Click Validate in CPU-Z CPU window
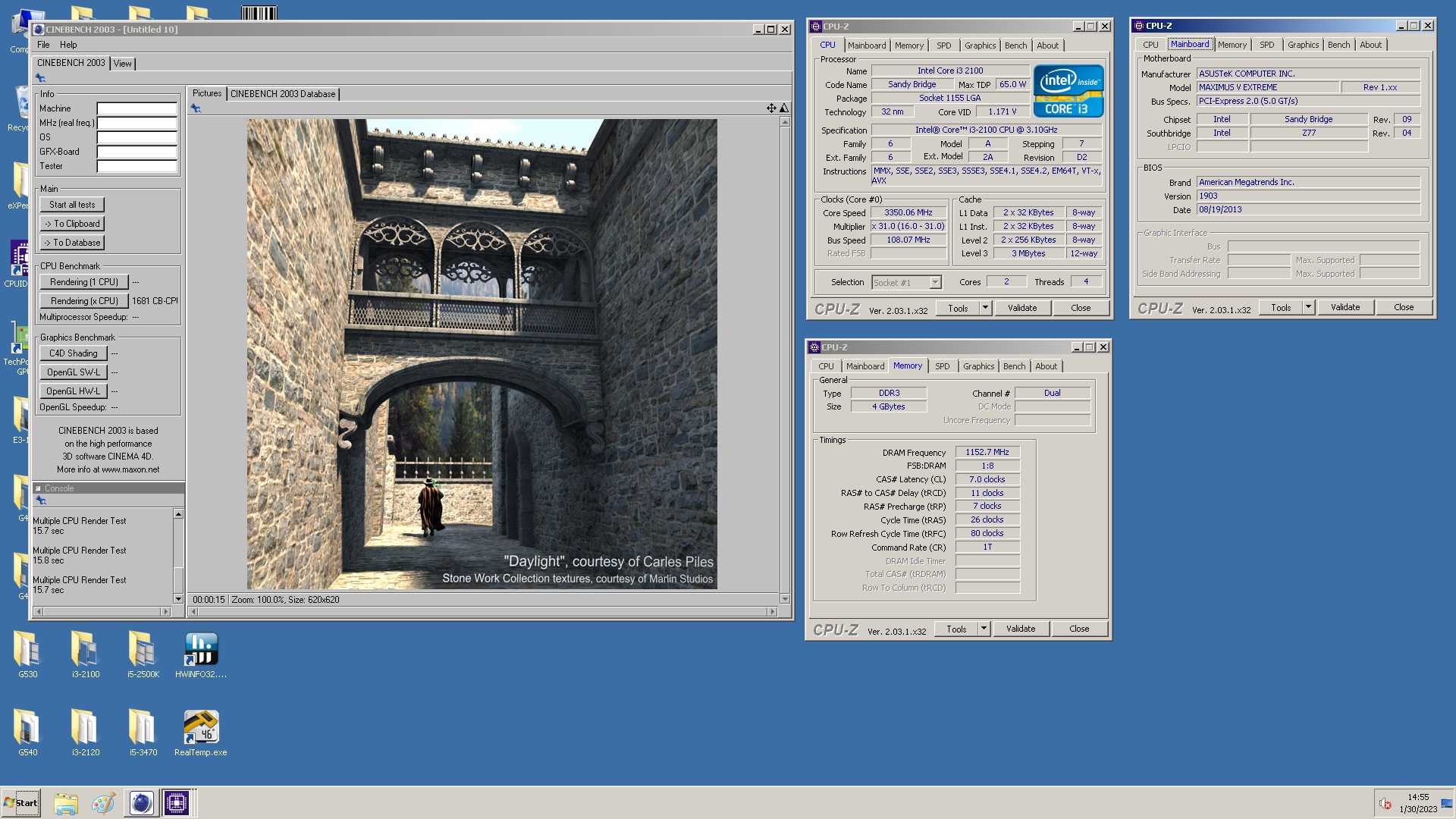This screenshot has height=819, width=1456. (x=1022, y=308)
